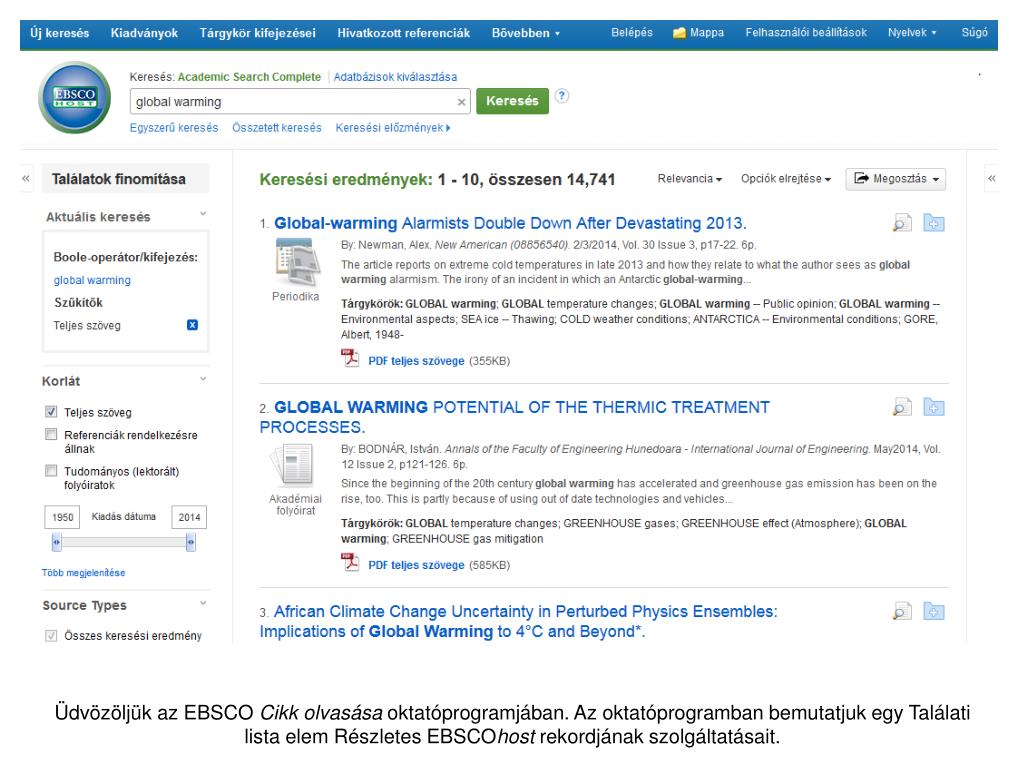Clear the search box with X

[x=461, y=102]
